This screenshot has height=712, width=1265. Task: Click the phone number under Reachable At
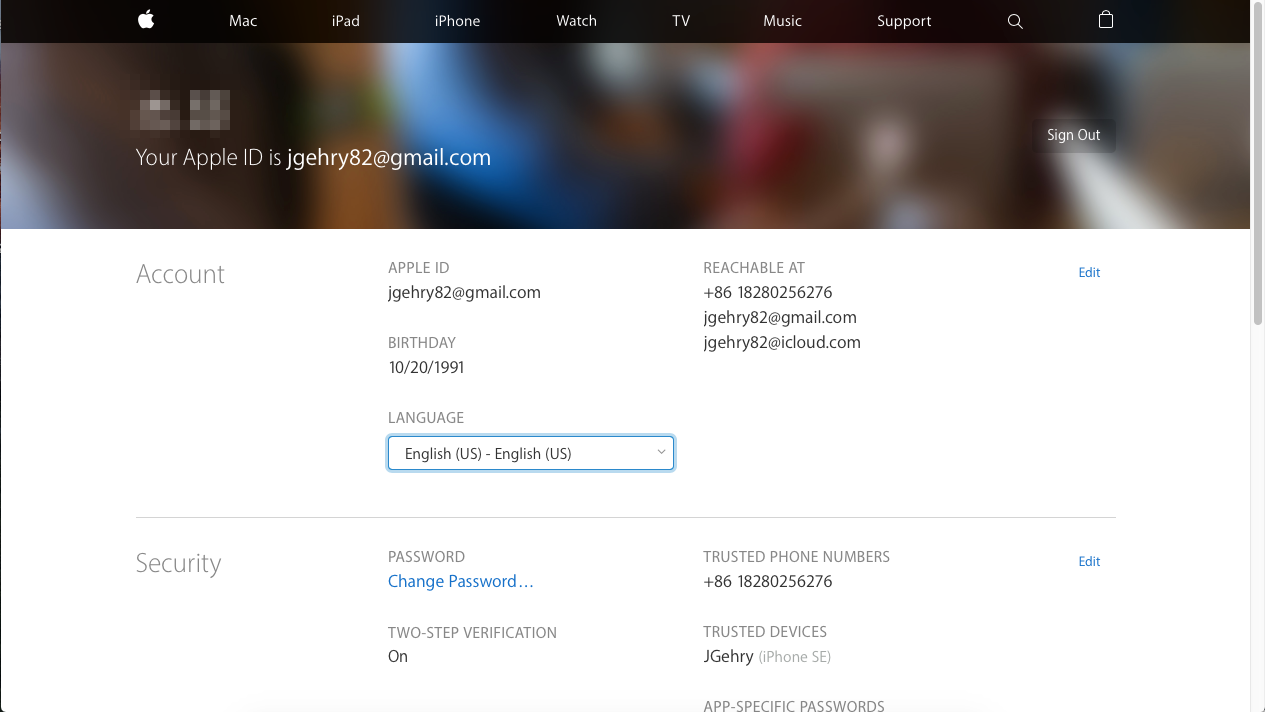[x=768, y=292]
